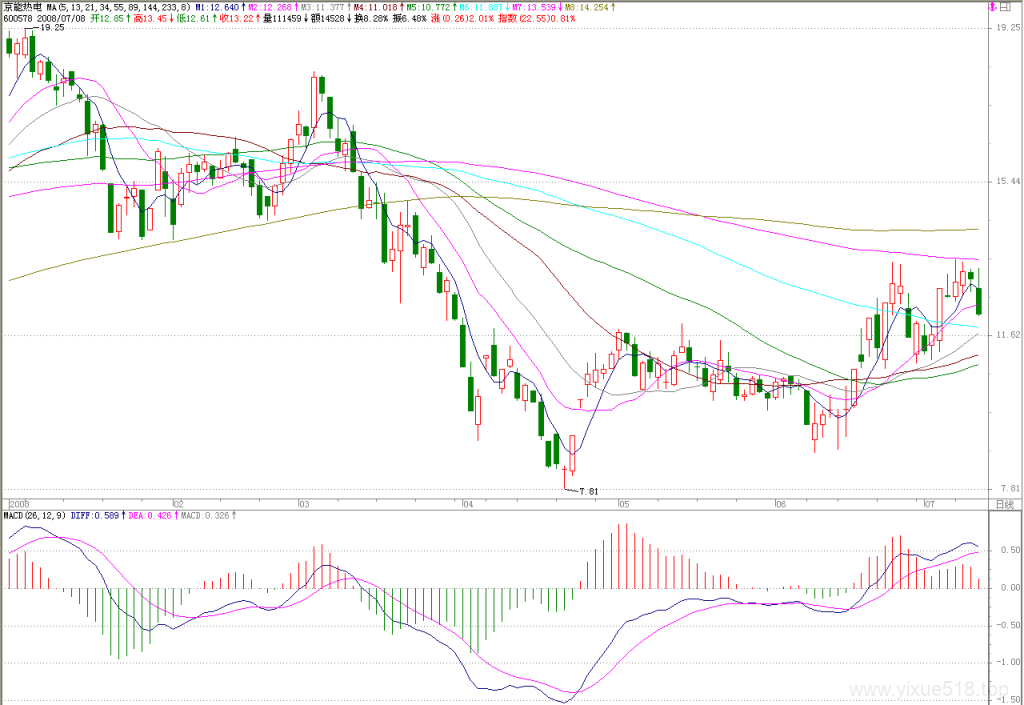Click stock code 600578 in info line

pyautogui.click(x=18, y=18)
